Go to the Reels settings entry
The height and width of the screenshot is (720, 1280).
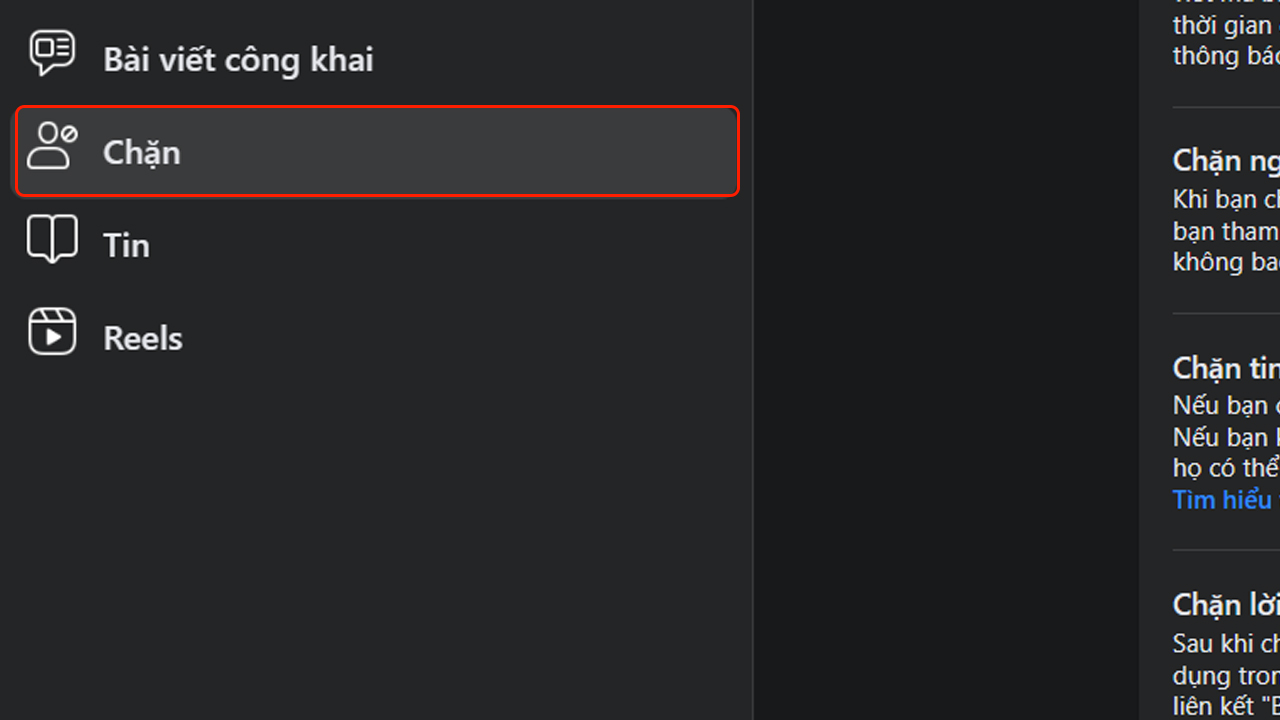(x=377, y=337)
